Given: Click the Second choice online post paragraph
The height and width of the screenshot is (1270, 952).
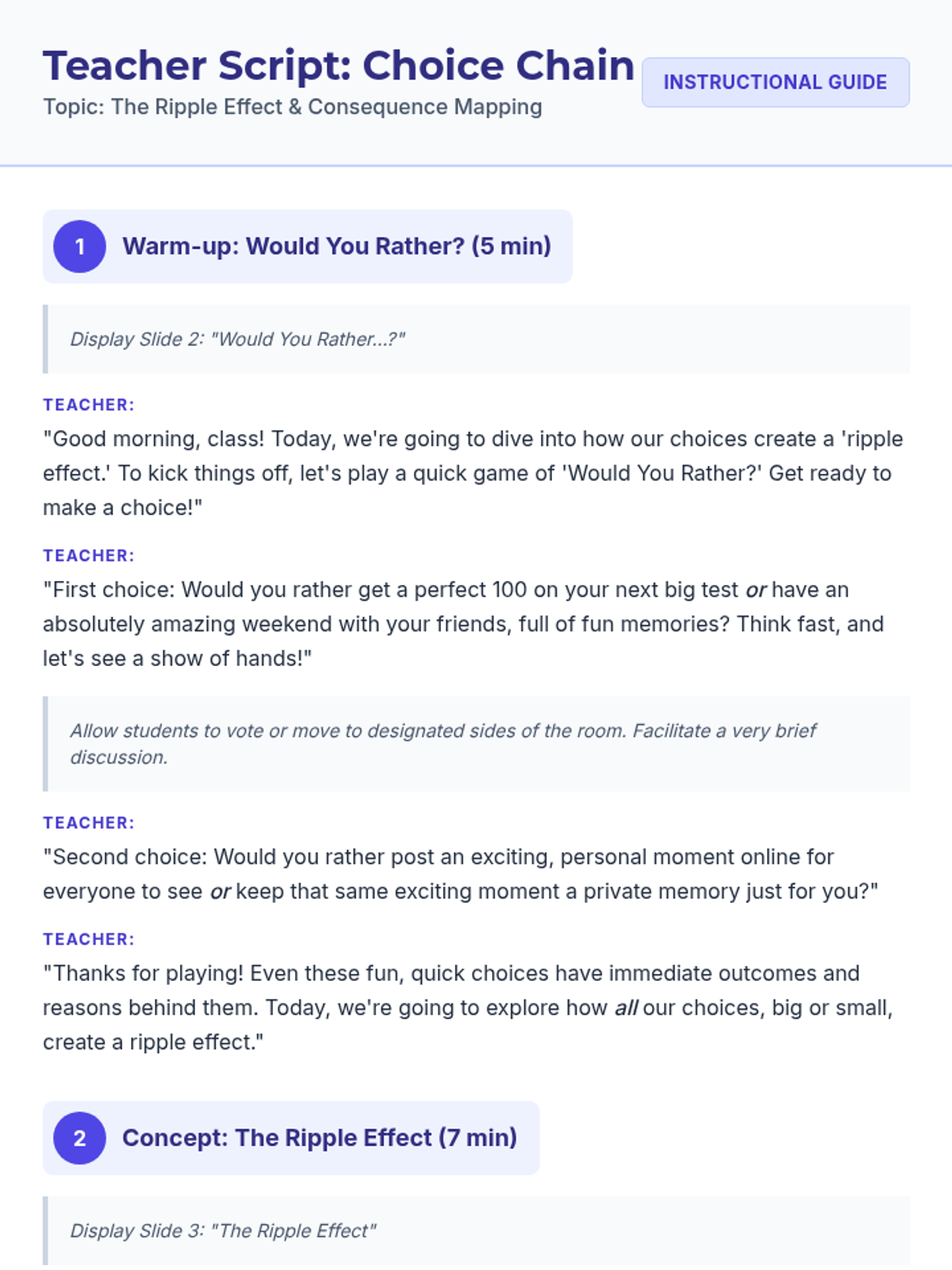Looking at the screenshot, I should click(x=461, y=874).
